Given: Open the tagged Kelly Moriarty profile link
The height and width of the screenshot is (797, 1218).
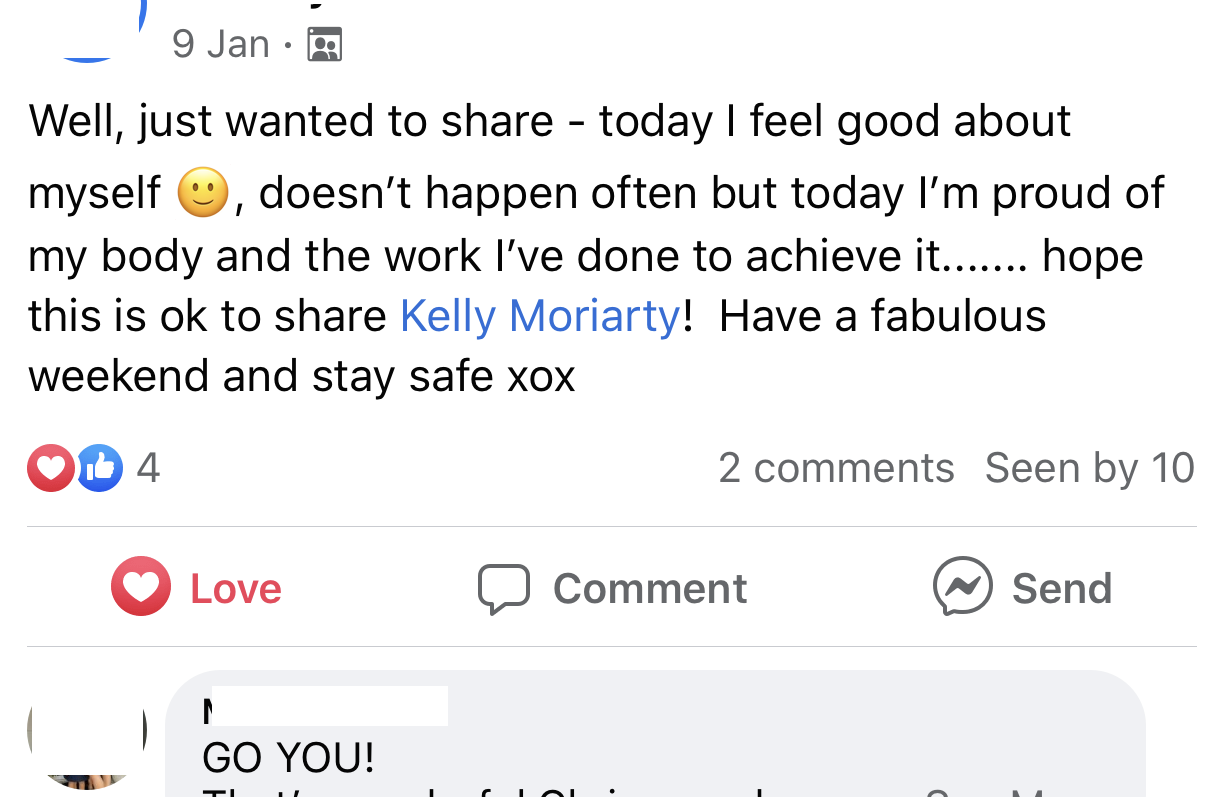Looking at the screenshot, I should pyautogui.click(x=540, y=316).
